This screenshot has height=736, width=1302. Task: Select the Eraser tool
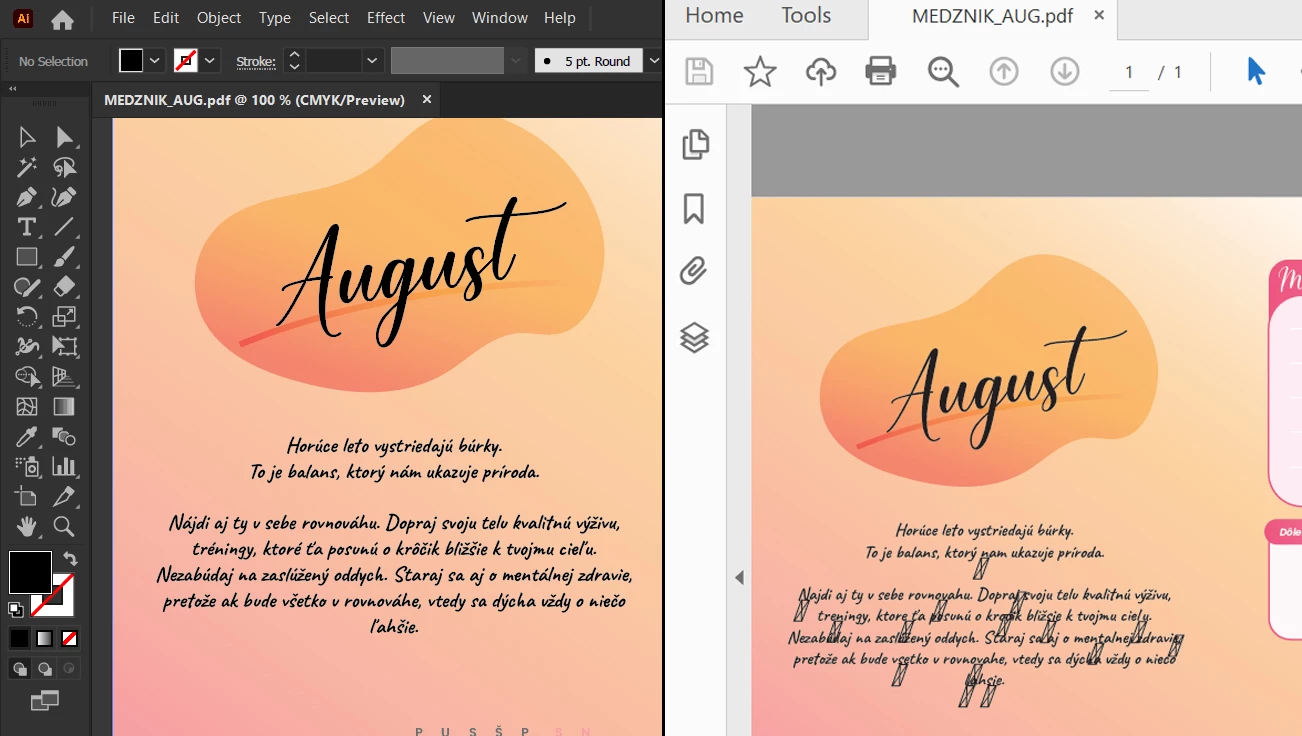click(65, 287)
